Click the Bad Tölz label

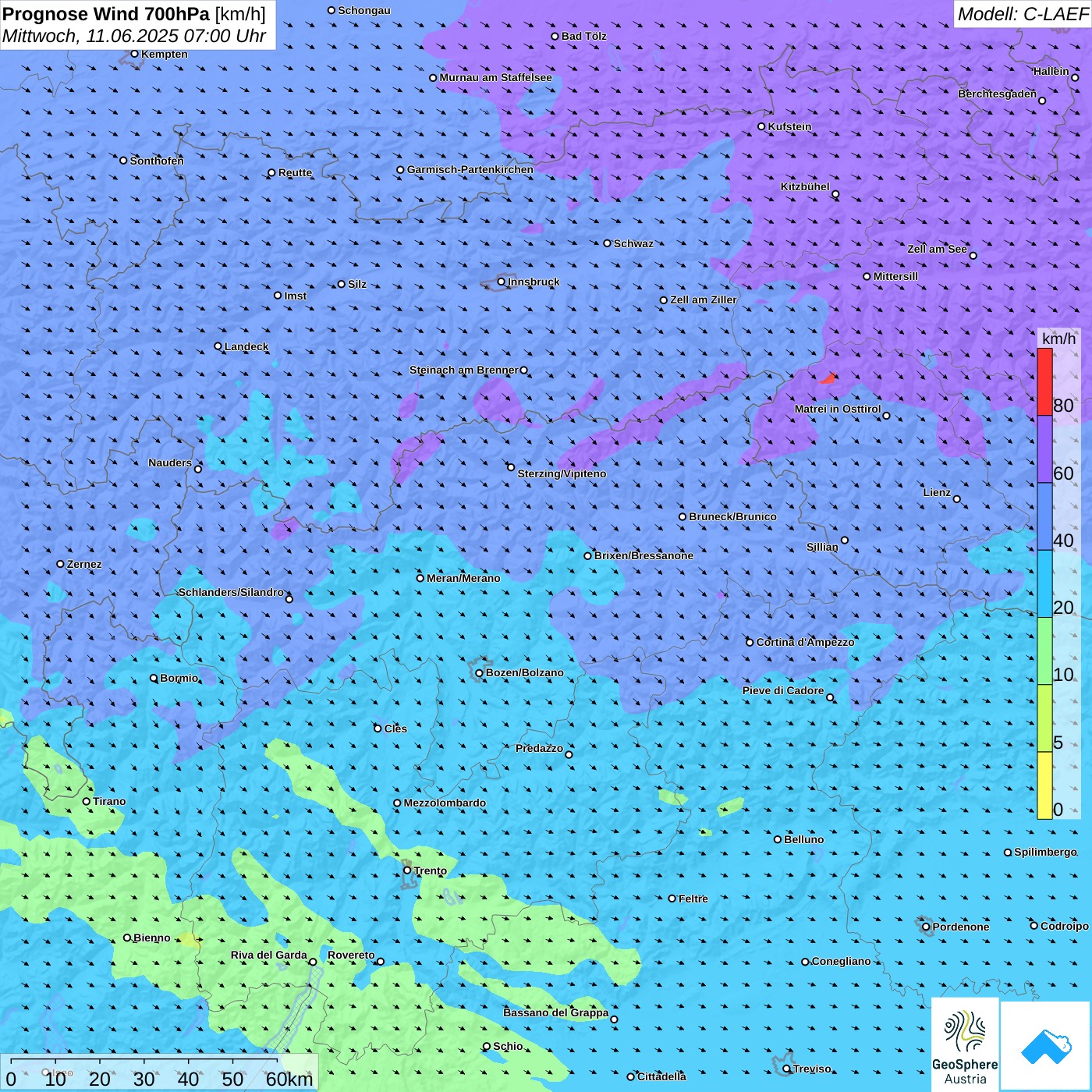583,36
